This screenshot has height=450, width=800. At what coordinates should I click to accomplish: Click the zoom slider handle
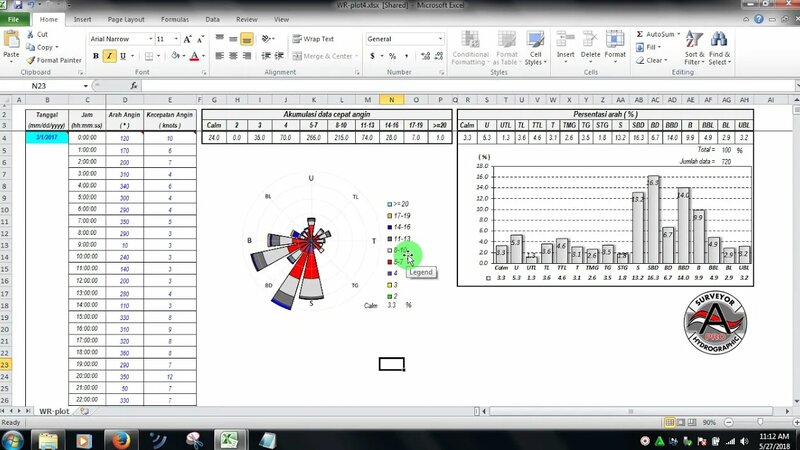(760, 422)
